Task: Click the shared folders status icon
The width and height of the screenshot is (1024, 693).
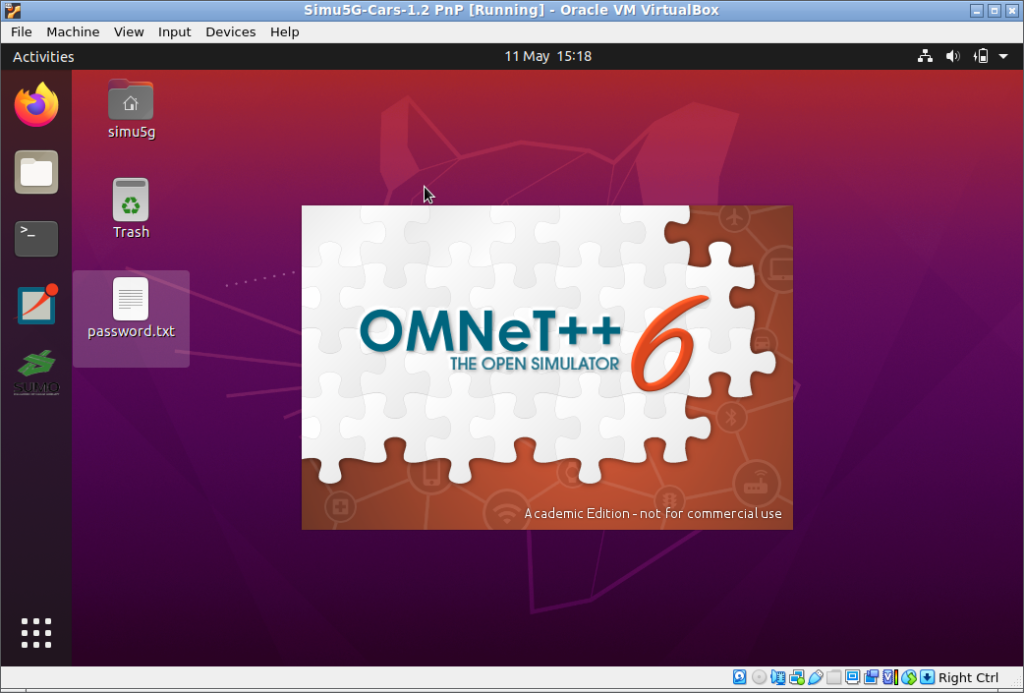Action: (834, 677)
